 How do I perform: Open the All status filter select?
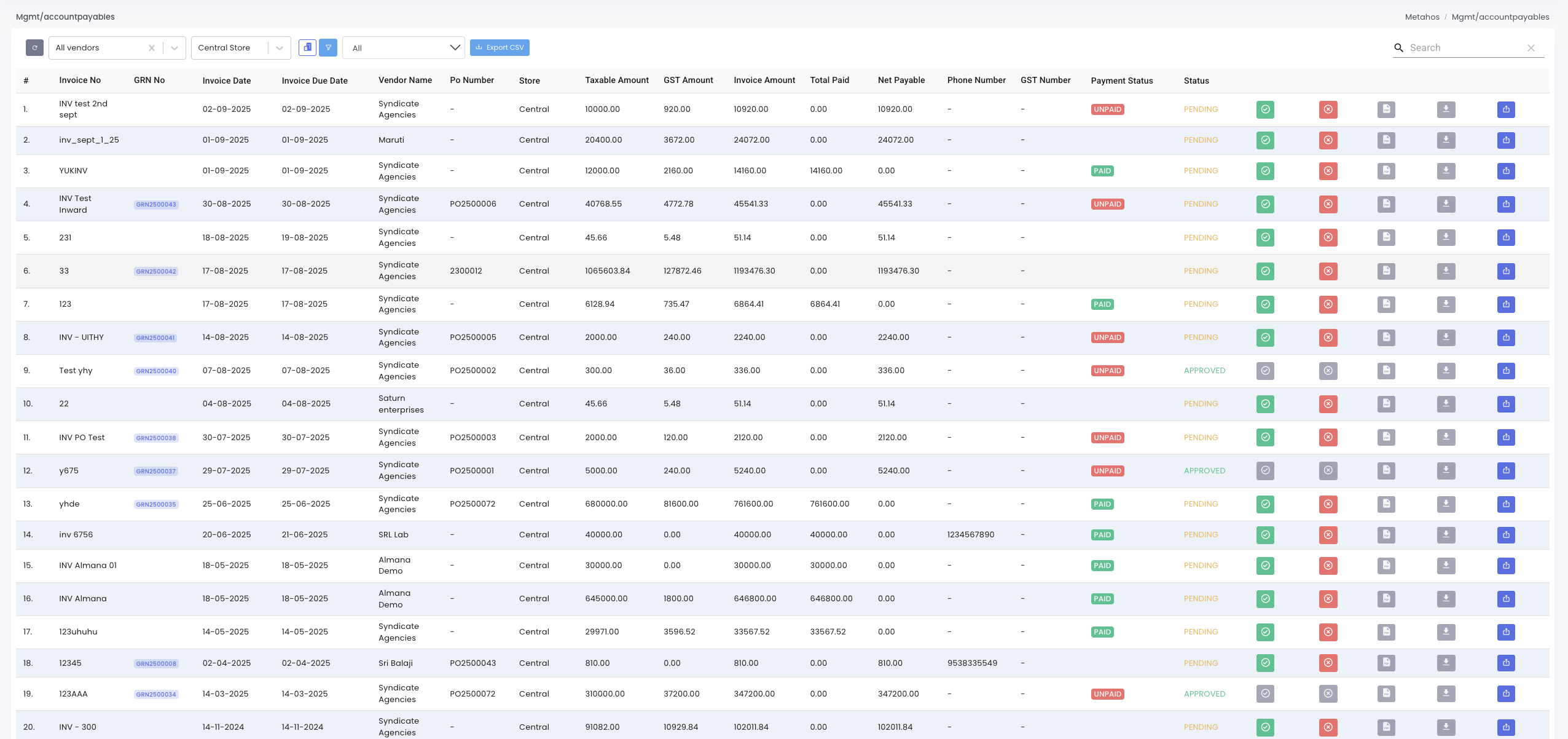404,48
